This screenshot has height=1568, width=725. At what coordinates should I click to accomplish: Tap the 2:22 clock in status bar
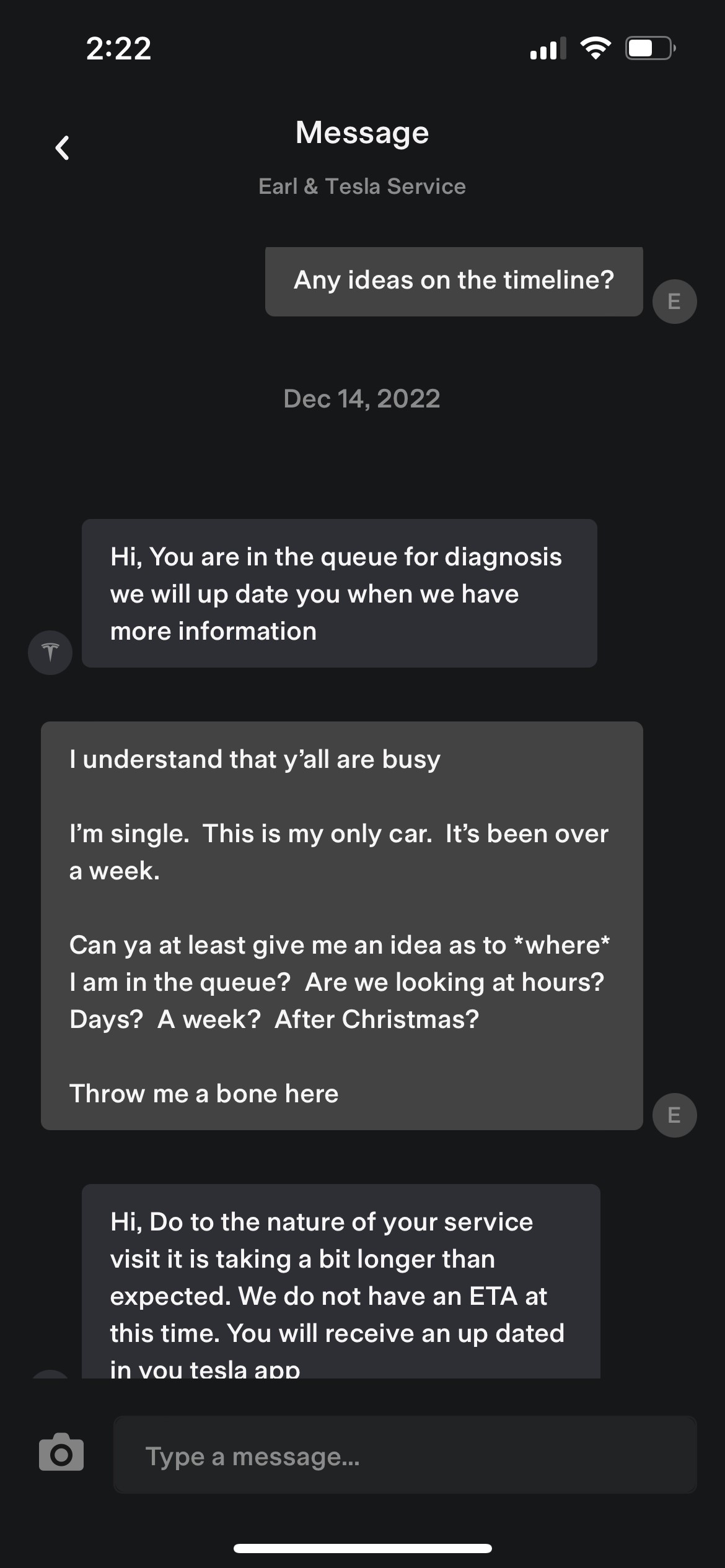pyautogui.click(x=118, y=48)
